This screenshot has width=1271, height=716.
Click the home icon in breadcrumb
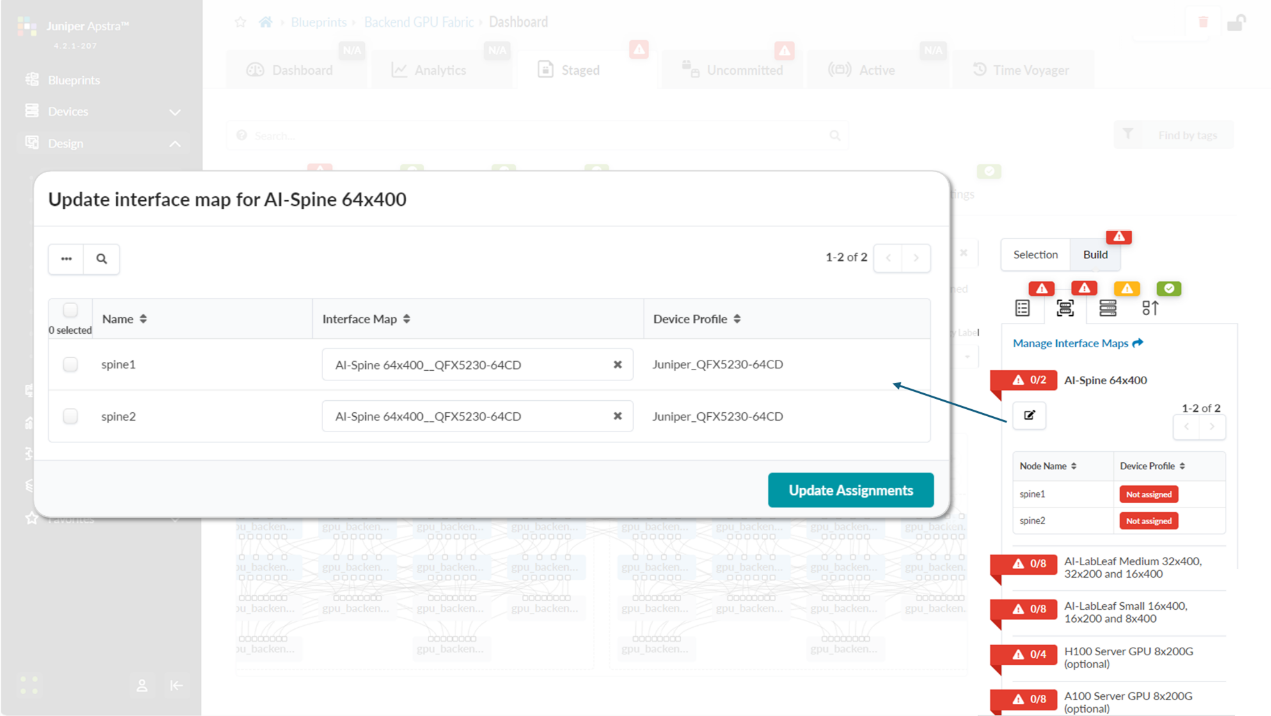point(266,22)
